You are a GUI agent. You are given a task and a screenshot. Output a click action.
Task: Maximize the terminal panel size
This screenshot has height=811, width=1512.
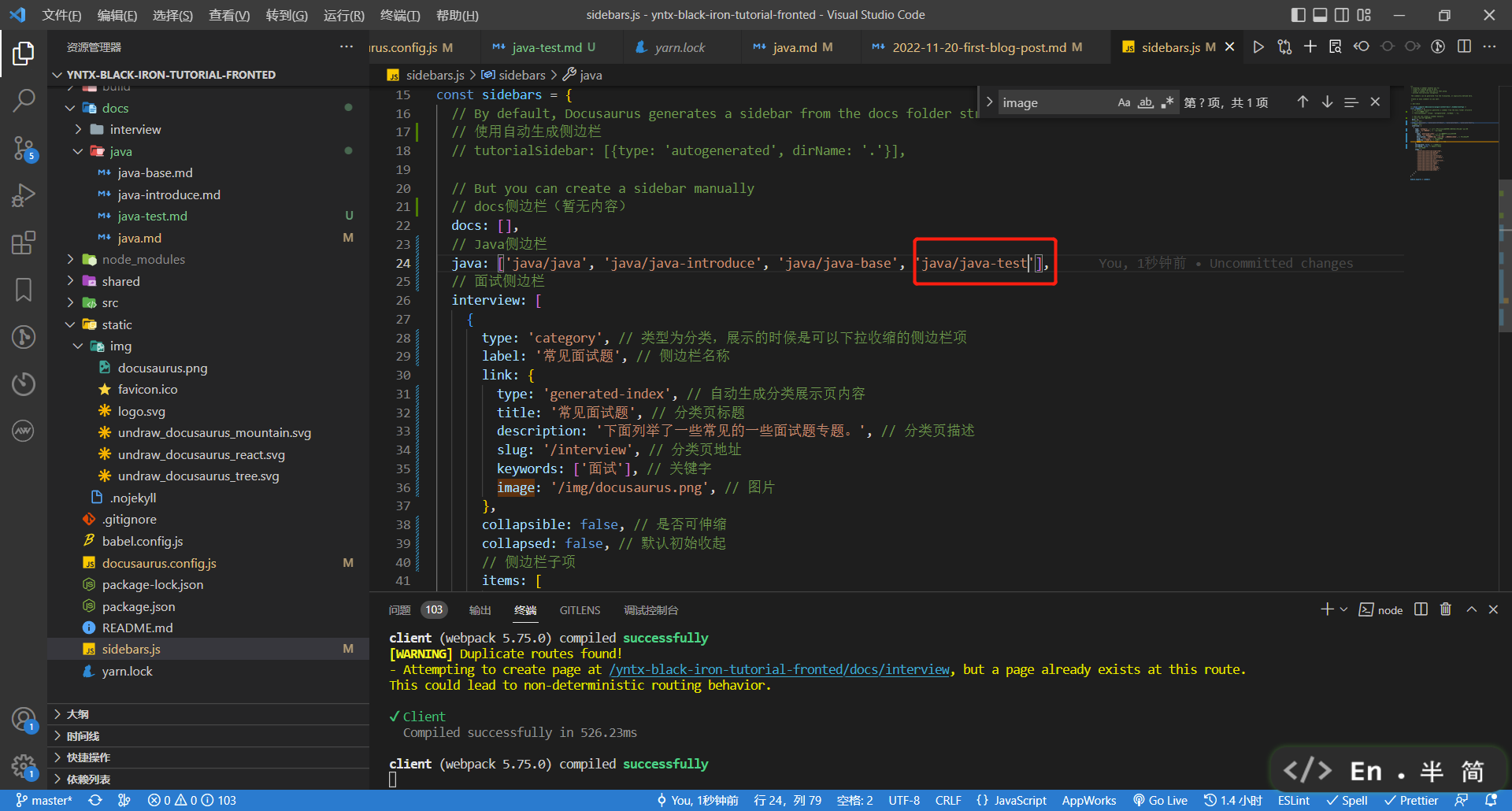coord(1471,609)
